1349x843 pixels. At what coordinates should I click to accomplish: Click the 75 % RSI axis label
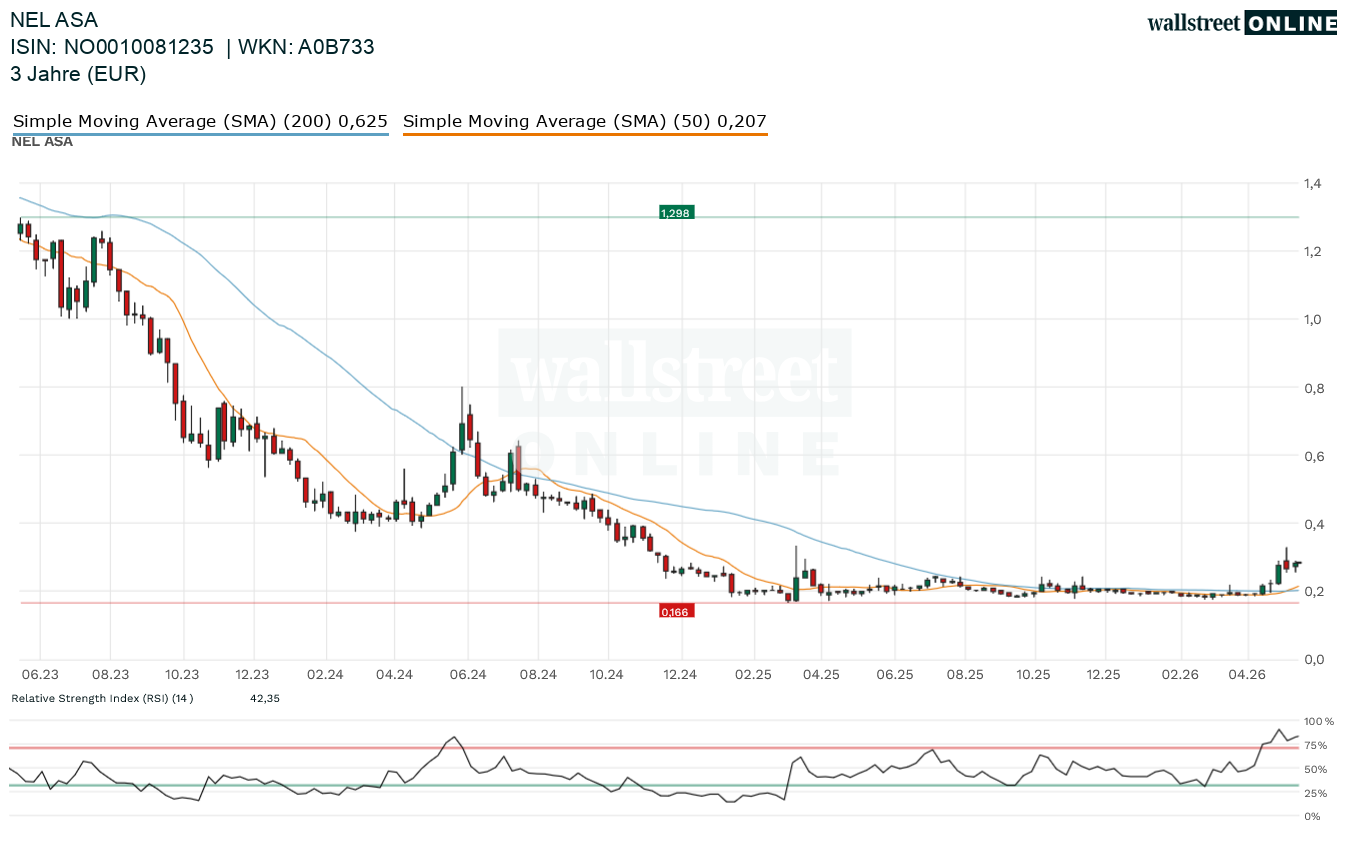click(1316, 746)
